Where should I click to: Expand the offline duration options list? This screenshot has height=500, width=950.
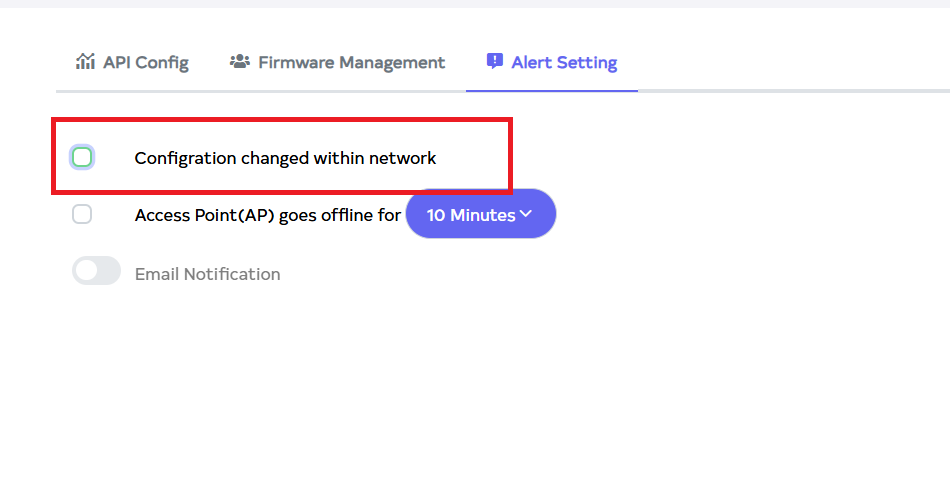[481, 214]
